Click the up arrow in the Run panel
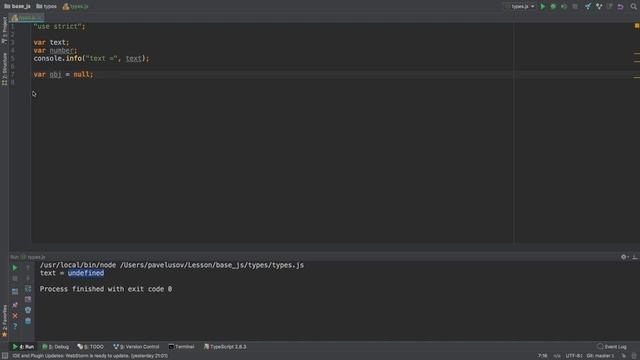 click(x=28, y=268)
